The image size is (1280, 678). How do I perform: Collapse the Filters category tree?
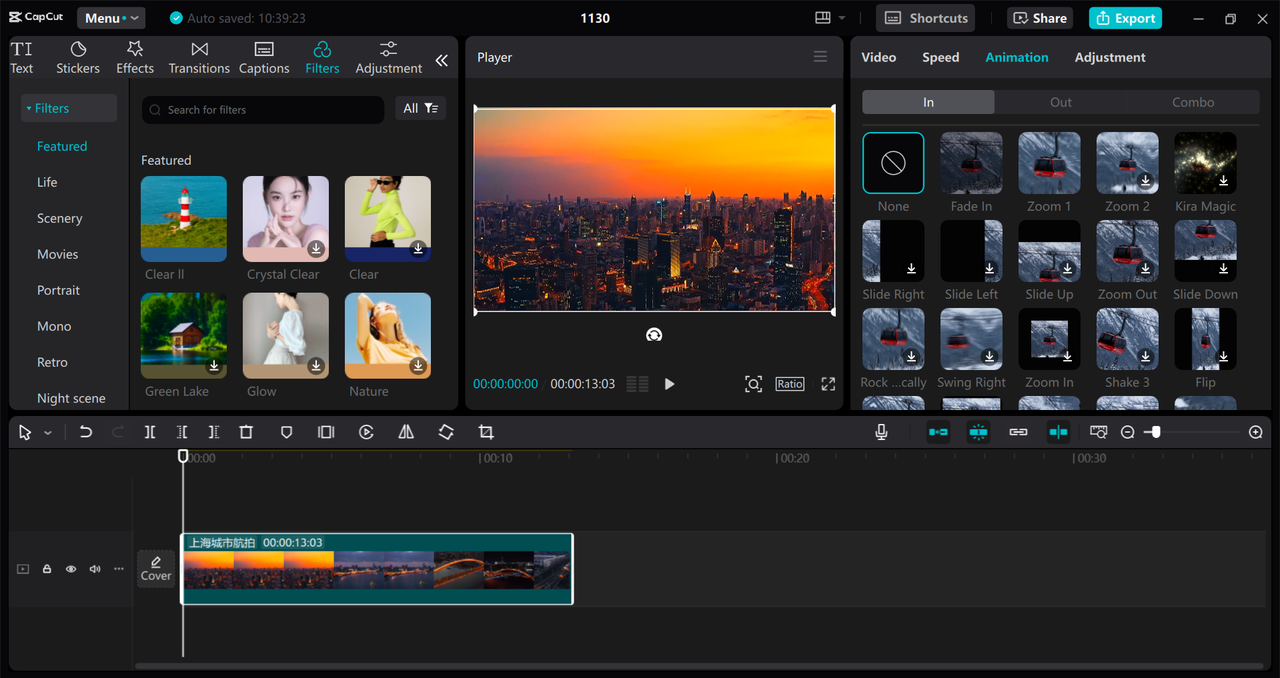(x=68, y=108)
